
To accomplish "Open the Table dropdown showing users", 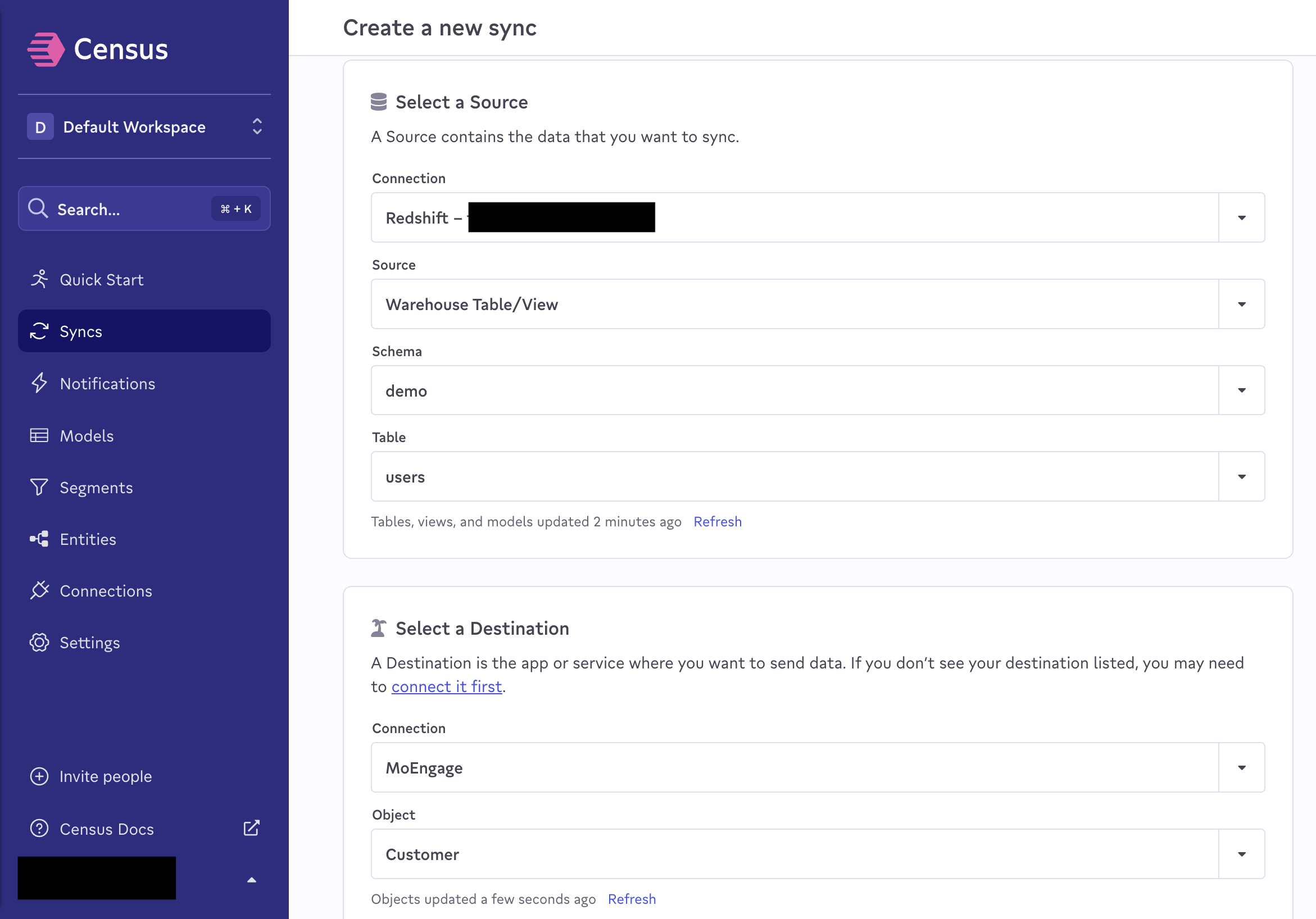I will pos(1241,476).
